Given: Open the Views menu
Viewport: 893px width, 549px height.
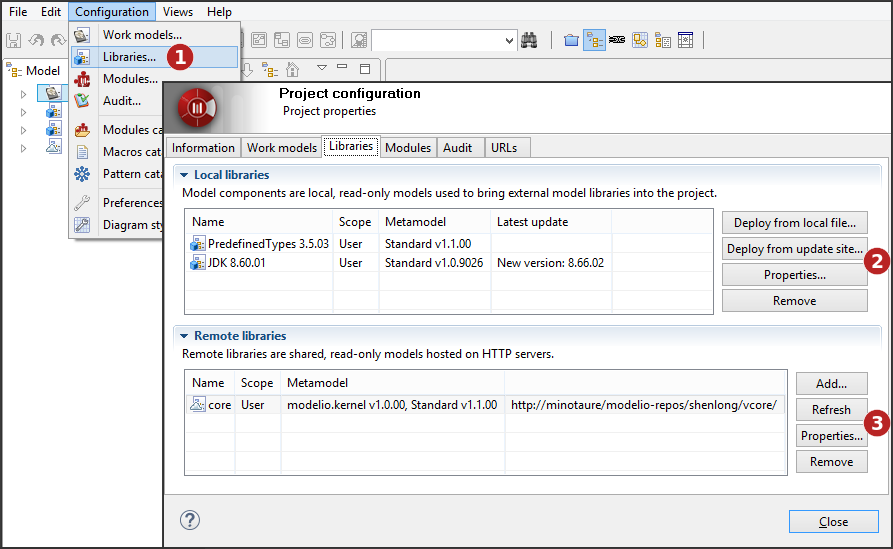Looking at the screenshot, I should 178,12.
